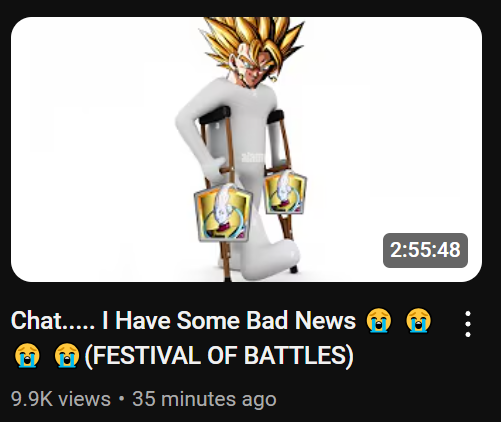Click the crying emoji right before (FESTIVAL
Viewport: 501px width, 422px height.
(x=67, y=355)
